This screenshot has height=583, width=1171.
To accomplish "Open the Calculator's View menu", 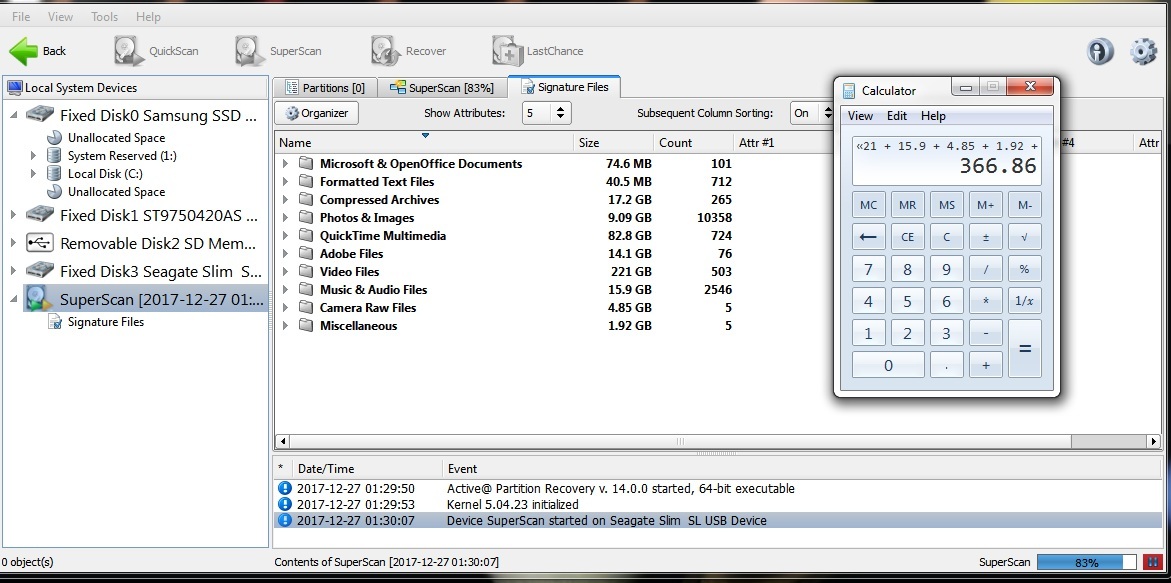I will pyautogui.click(x=860, y=116).
